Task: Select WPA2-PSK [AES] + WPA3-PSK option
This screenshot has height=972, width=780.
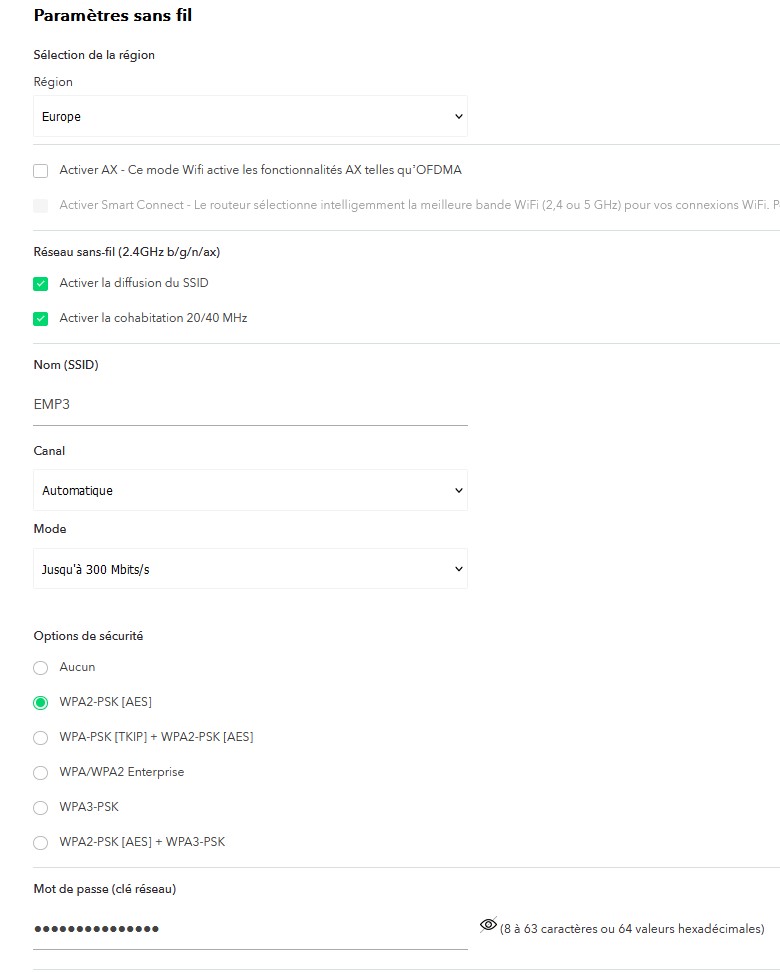Action: coord(41,843)
